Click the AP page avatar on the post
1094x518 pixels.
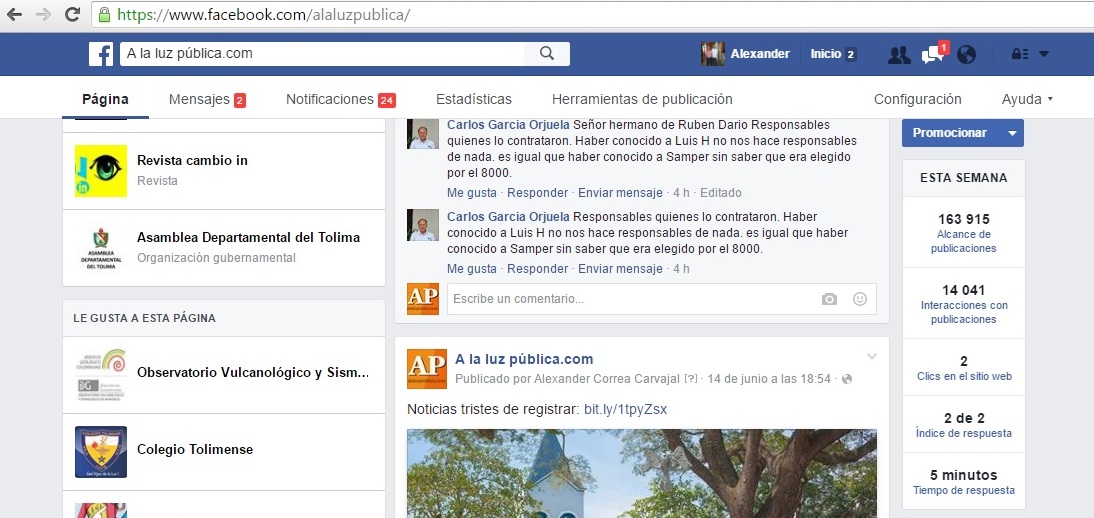pyautogui.click(x=427, y=369)
